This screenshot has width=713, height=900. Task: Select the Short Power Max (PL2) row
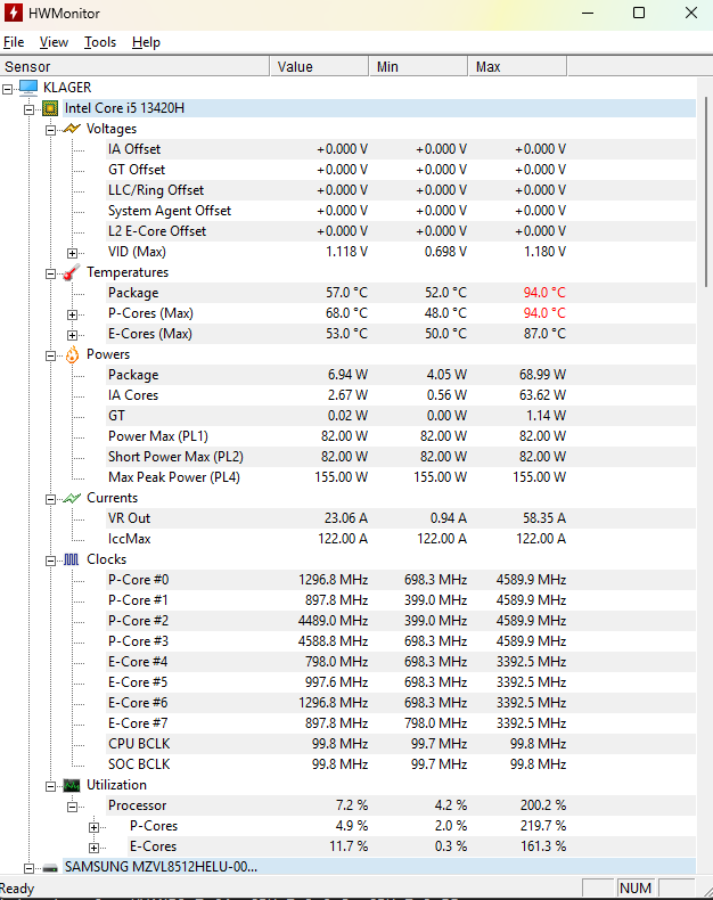[x=401, y=457]
